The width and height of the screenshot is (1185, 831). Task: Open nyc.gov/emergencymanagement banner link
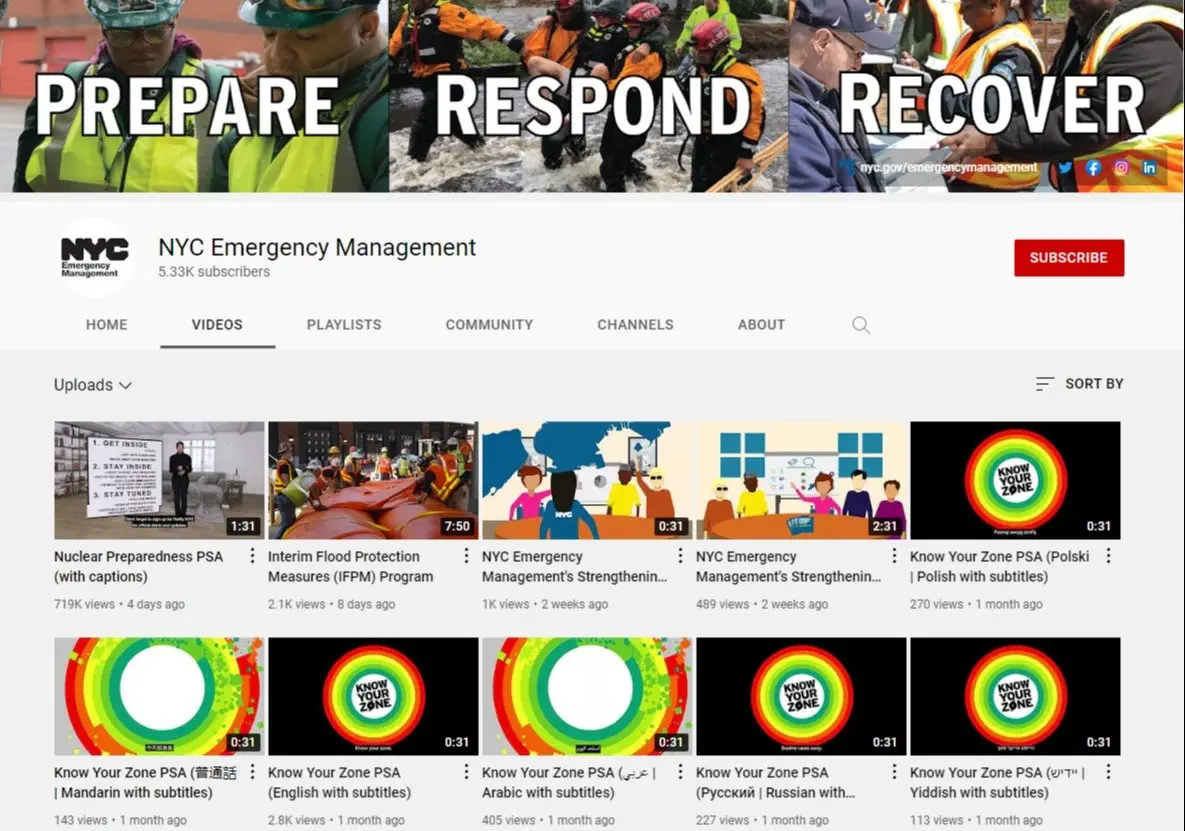948,167
